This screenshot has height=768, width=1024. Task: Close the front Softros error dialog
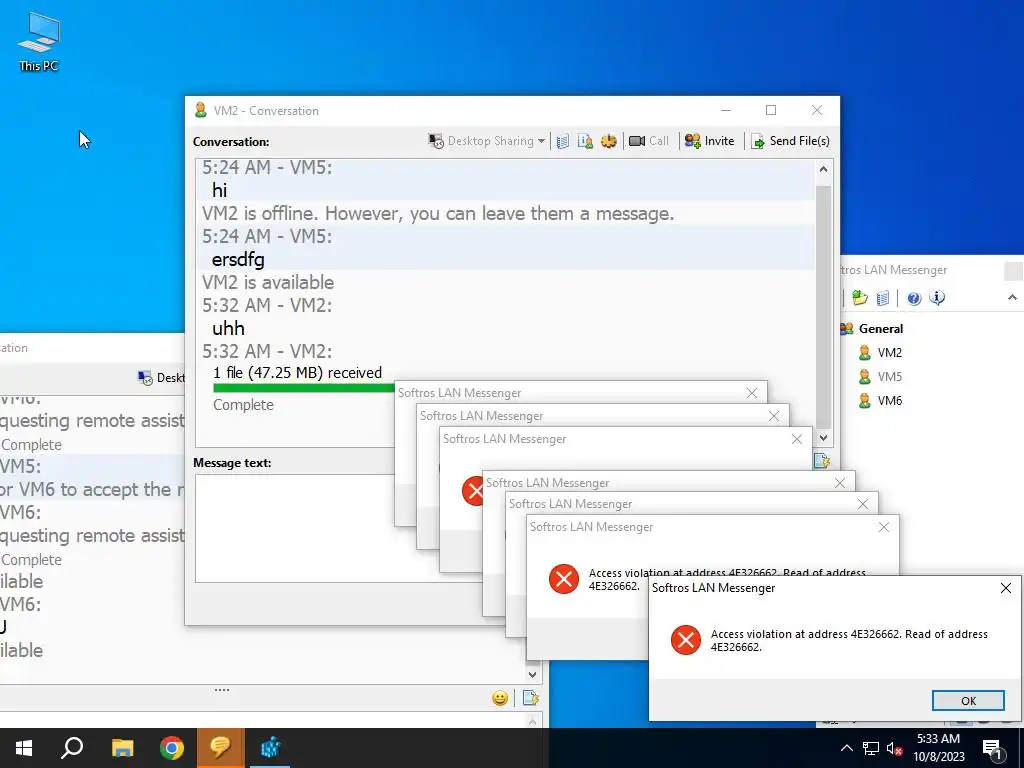click(1006, 588)
